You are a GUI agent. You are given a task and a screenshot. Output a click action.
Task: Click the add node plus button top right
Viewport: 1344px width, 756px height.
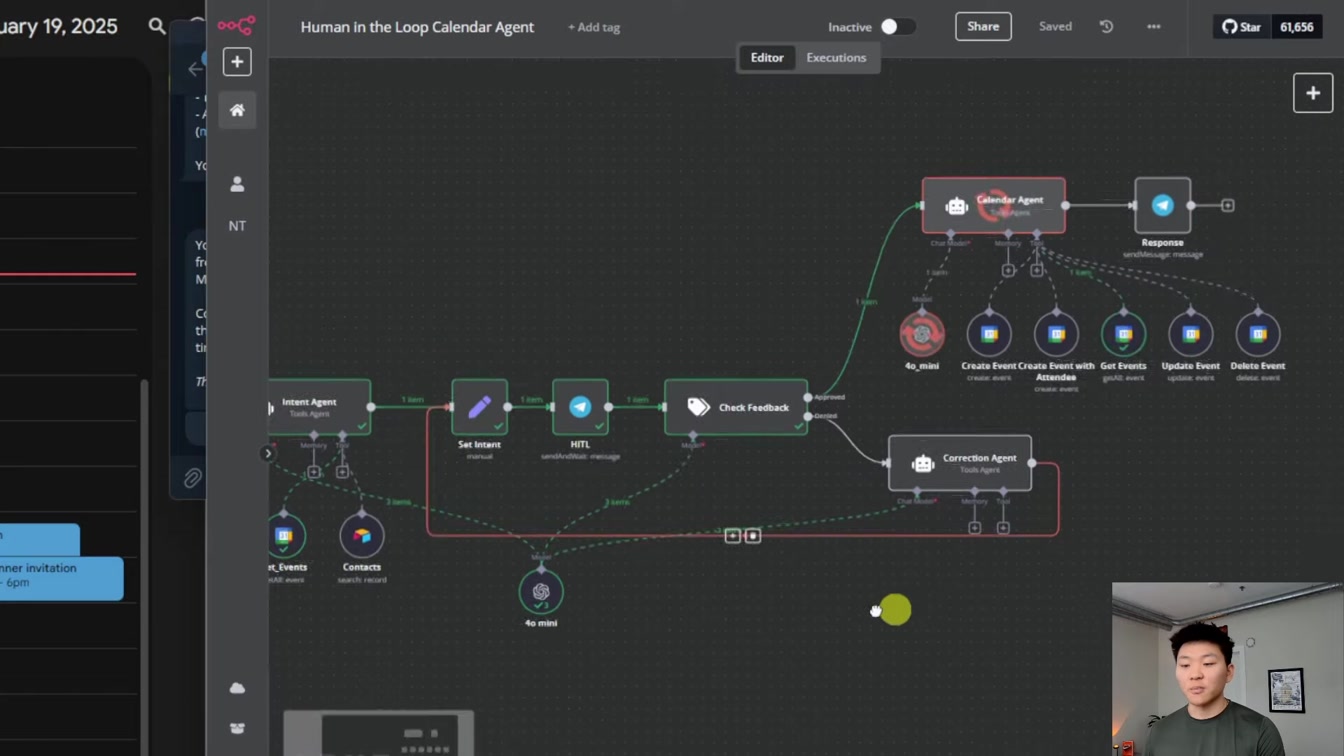[x=1313, y=93]
